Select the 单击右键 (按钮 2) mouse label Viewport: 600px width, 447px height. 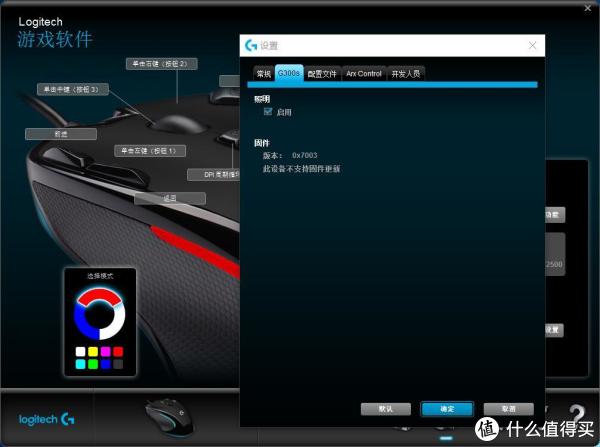click(x=161, y=64)
